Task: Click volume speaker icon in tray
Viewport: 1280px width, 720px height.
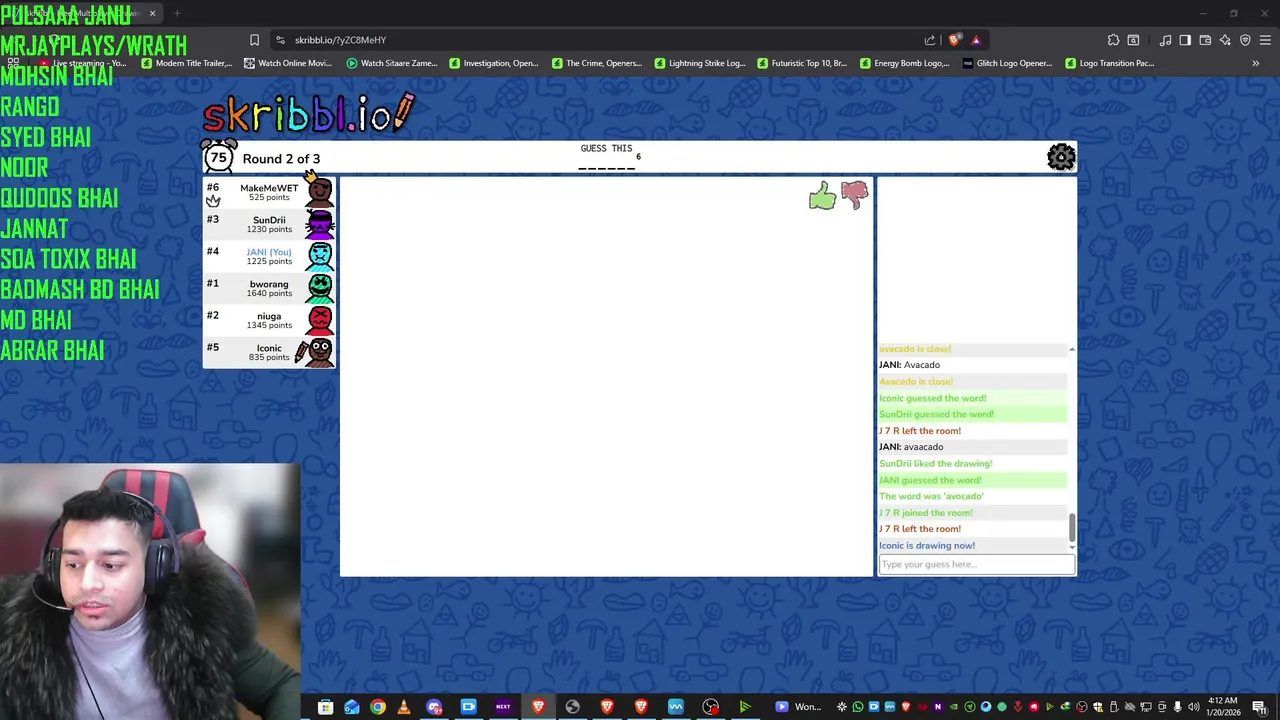Action: [1193, 707]
